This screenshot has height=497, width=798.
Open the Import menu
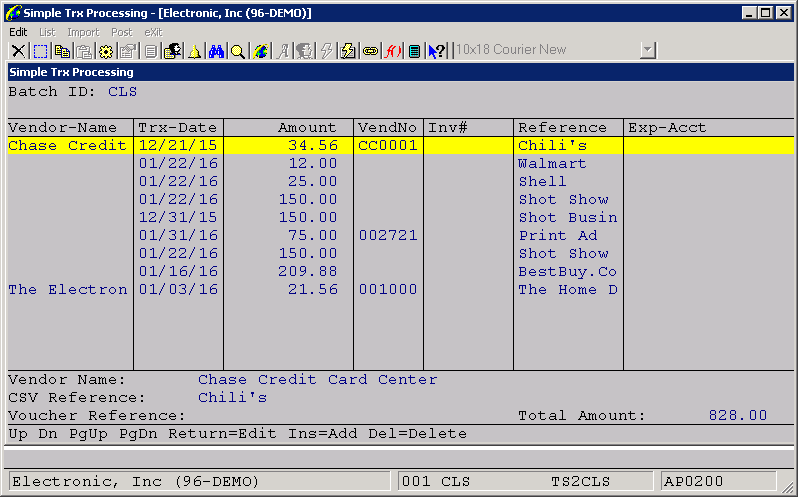(83, 32)
